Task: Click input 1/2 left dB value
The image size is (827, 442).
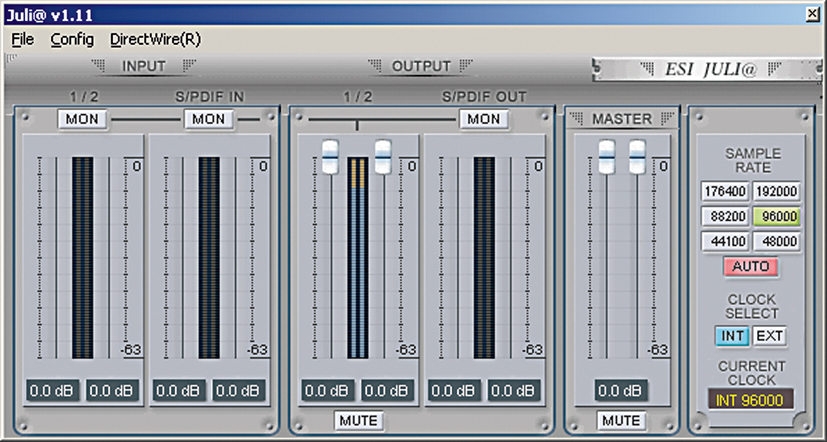Action: tap(52, 391)
